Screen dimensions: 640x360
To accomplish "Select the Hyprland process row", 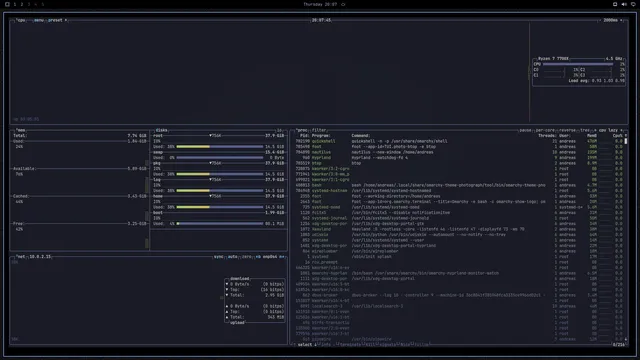I will coord(459,158).
